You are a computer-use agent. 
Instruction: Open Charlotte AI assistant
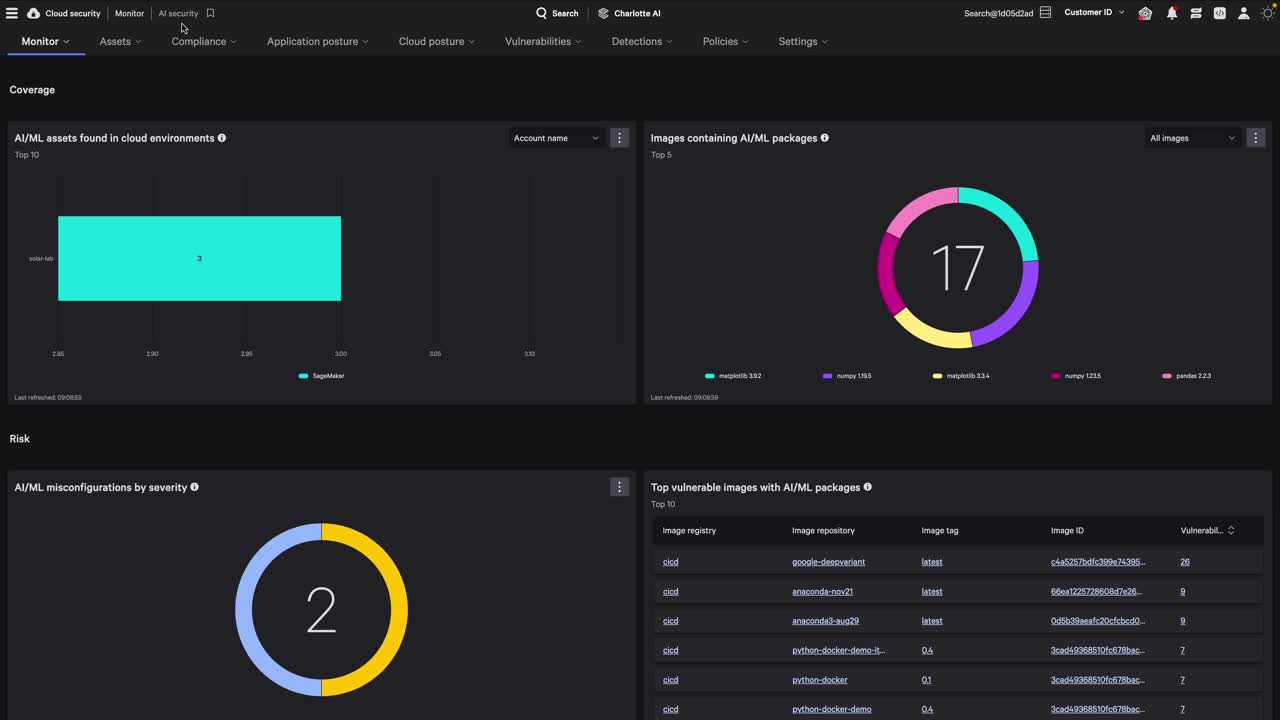629,13
